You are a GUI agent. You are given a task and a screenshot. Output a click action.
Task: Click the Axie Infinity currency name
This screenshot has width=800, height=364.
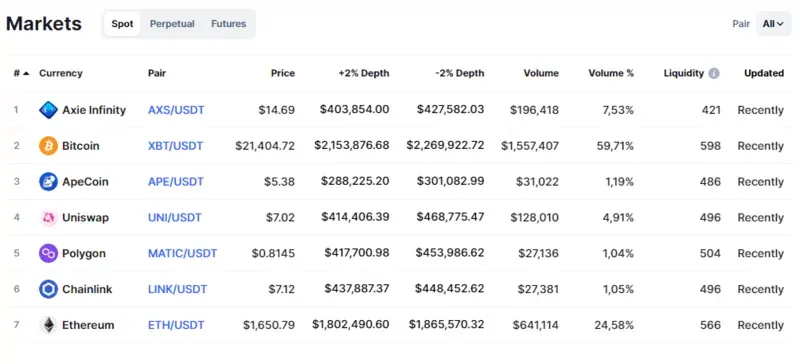(94, 110)
